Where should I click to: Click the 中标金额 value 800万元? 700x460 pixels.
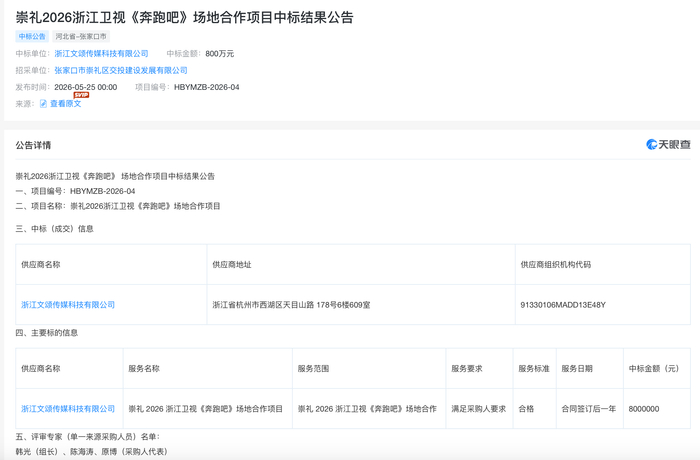pos(220,54)
